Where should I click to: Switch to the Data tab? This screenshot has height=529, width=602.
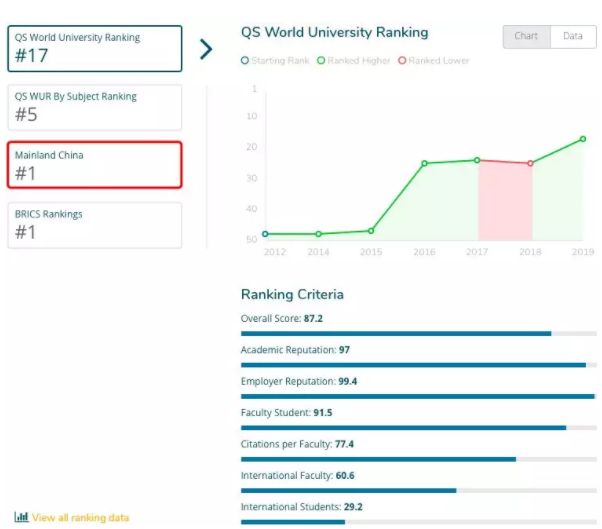(x=573, y=36)
